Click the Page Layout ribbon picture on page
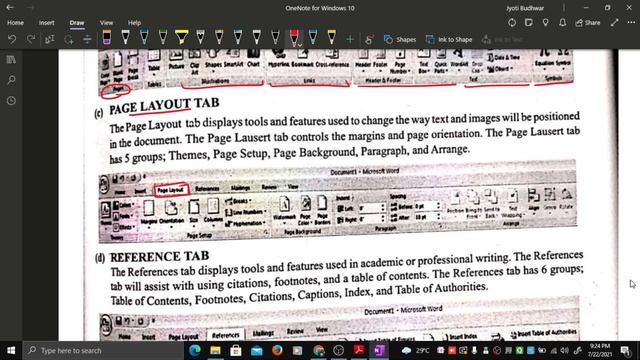The image size is (640, 360). click(338, 201)
